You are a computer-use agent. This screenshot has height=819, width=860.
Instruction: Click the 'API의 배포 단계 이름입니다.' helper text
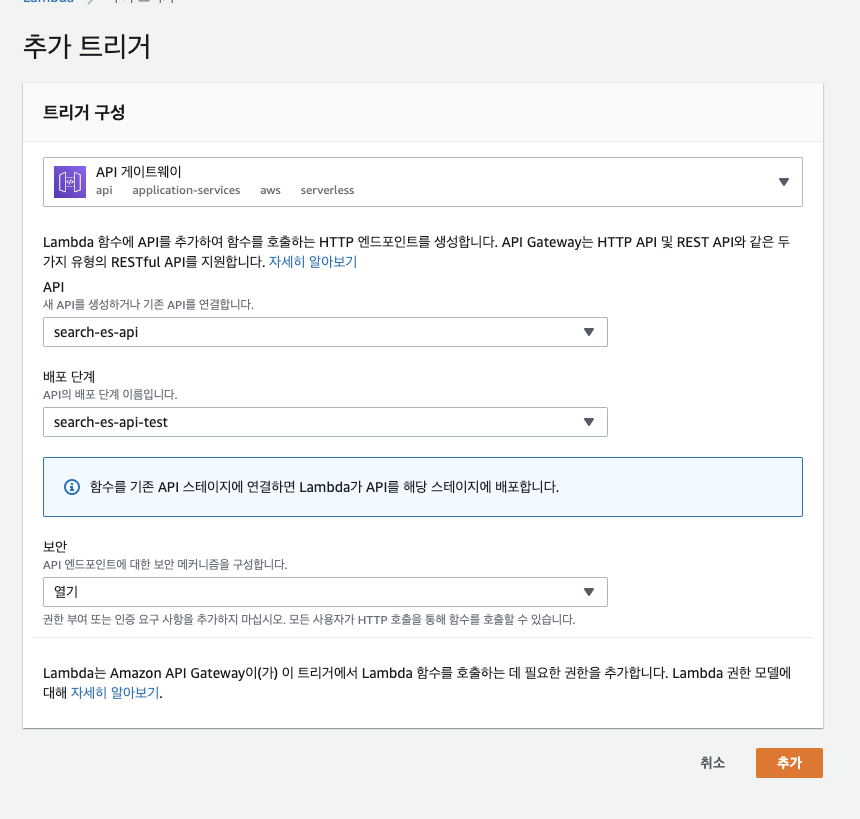pos(110,394)
